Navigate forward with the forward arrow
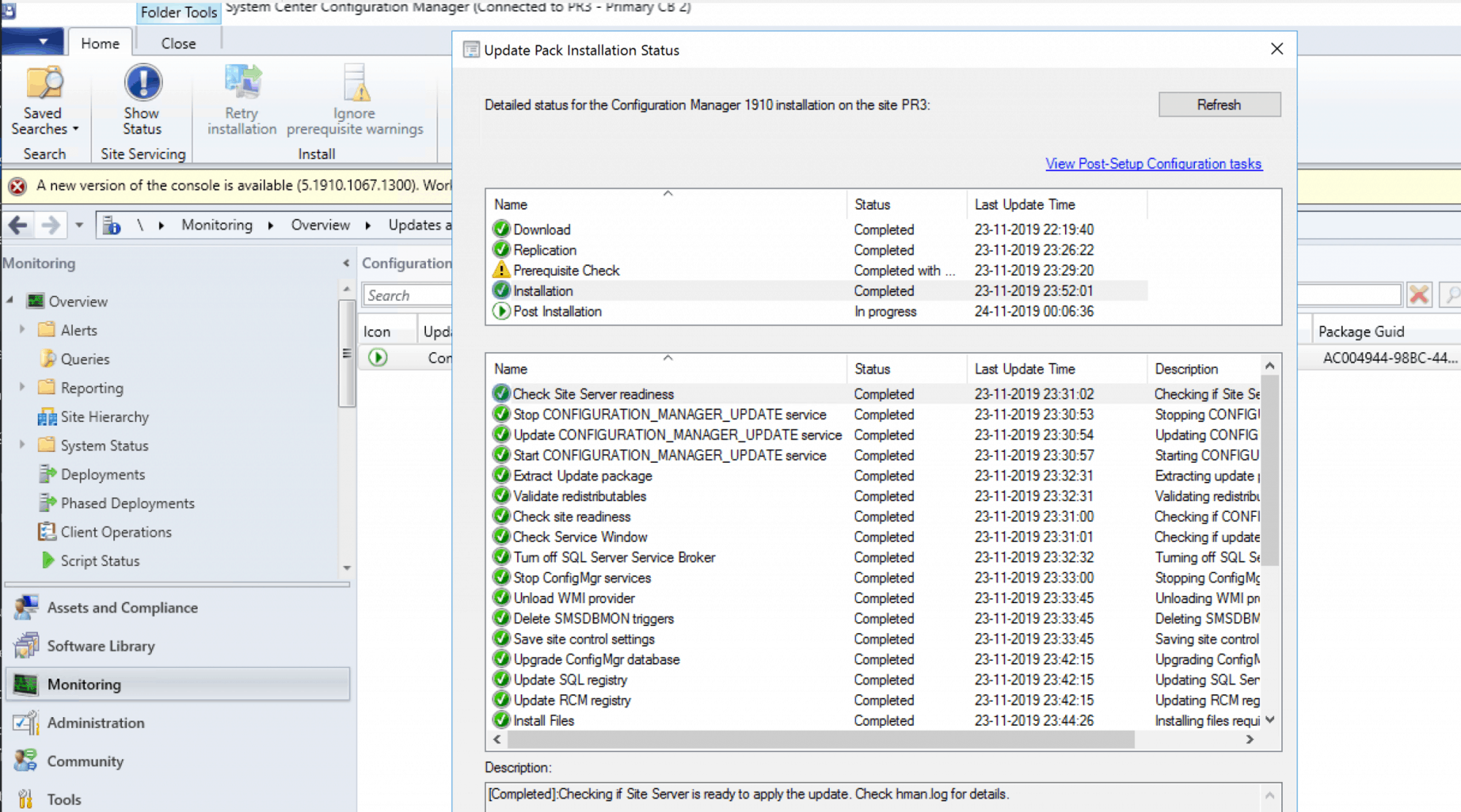Screen dimensions: 1461x812 [x=50, y=225]
